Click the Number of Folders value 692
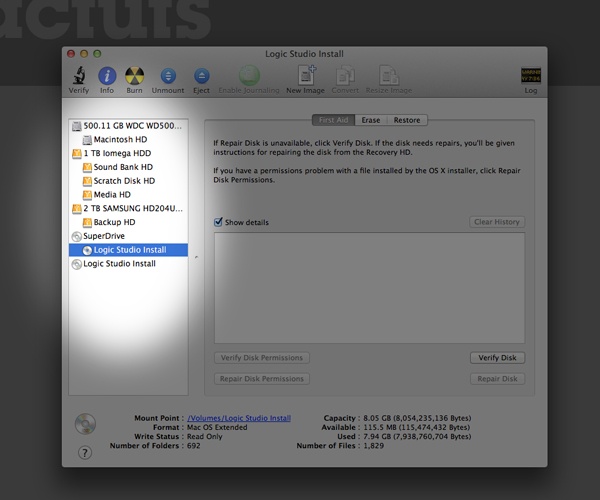 click(194, 446)
